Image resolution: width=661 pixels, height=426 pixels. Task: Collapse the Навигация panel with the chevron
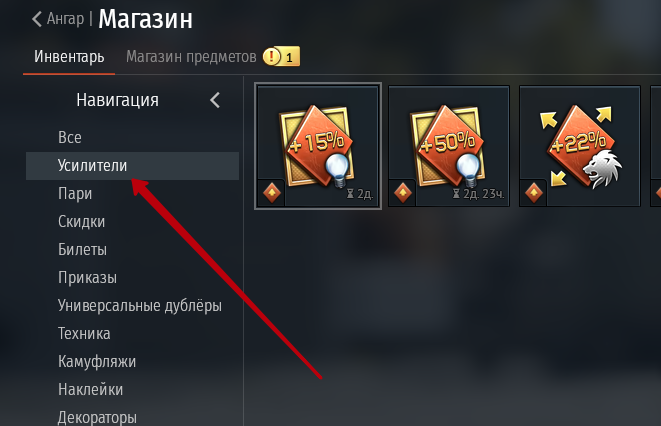(215, 100)
